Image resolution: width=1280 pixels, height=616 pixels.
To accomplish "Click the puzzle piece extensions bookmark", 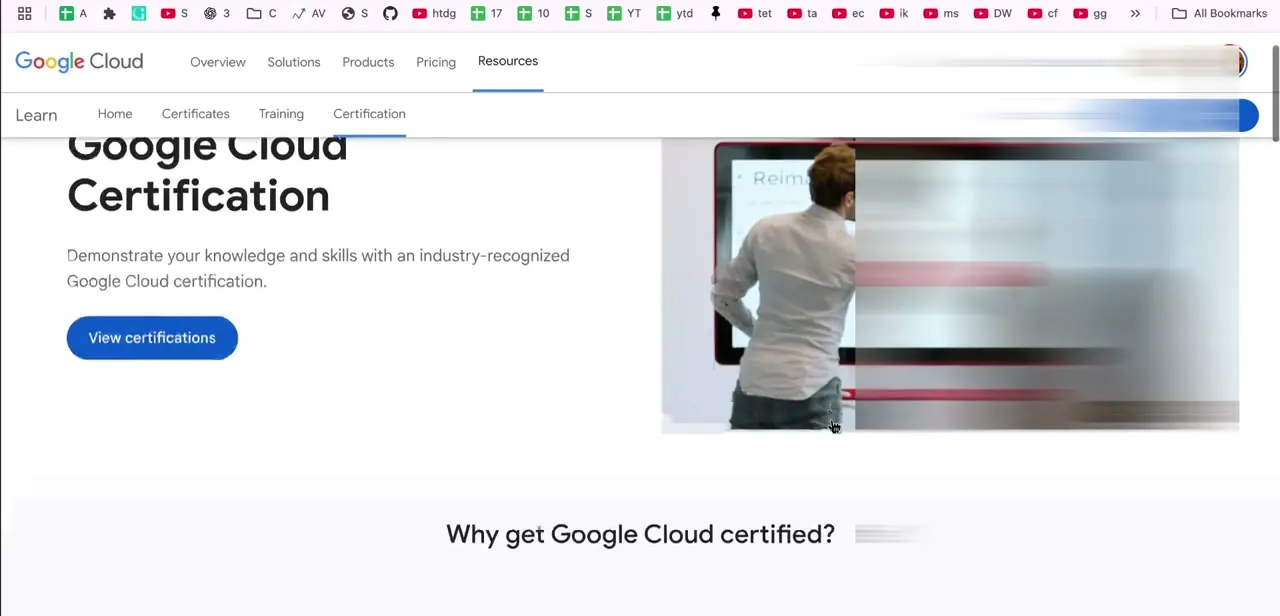I will [110, 14].
